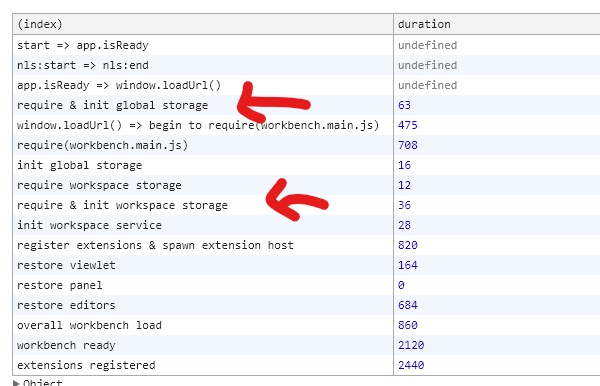Click duration value 63
Image resolution: width=600 pixels, height=386 pixels.
(x=404, y=105)
